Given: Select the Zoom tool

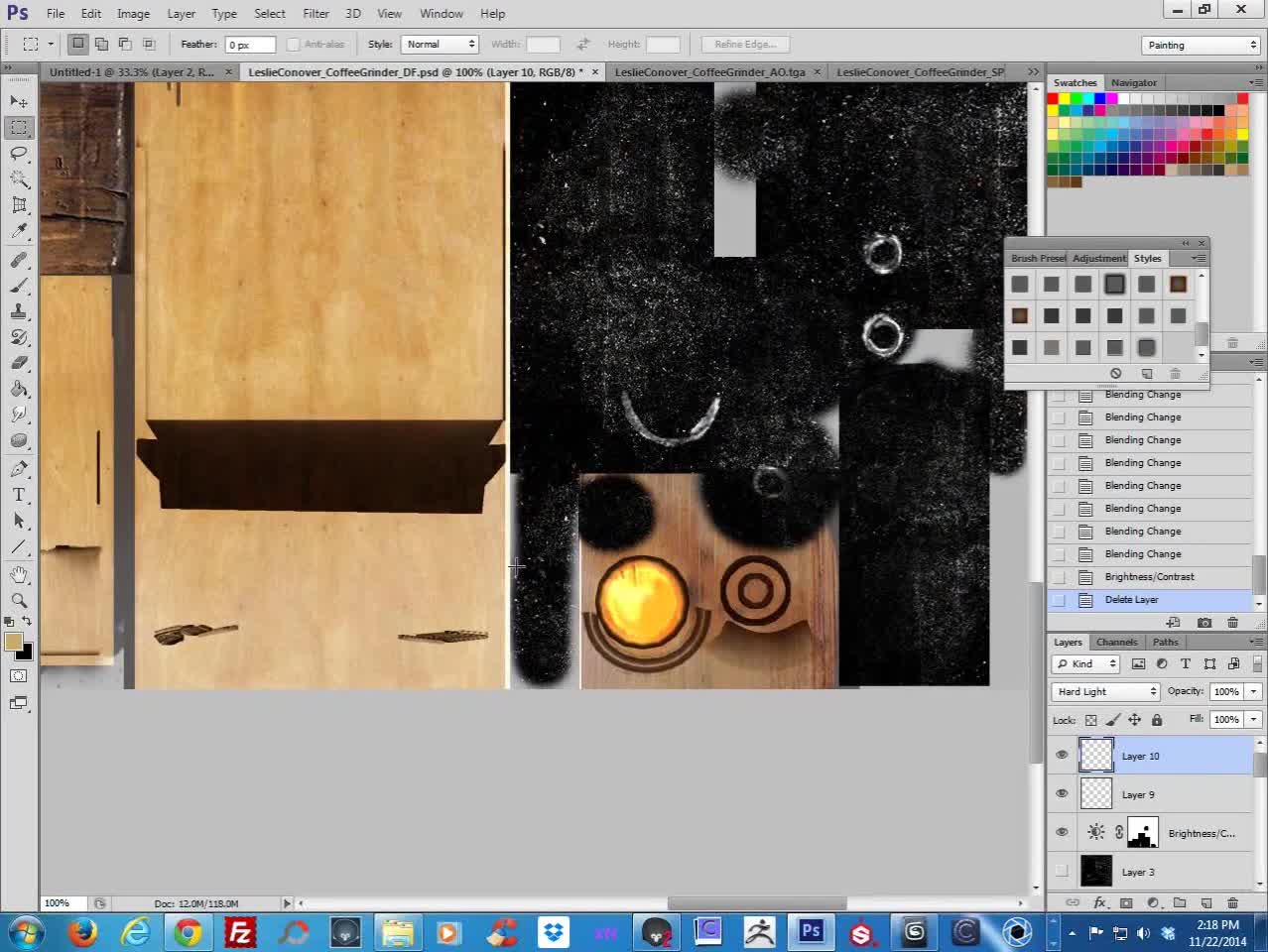Looking at the screenshot, I should [x=19, y=600].
